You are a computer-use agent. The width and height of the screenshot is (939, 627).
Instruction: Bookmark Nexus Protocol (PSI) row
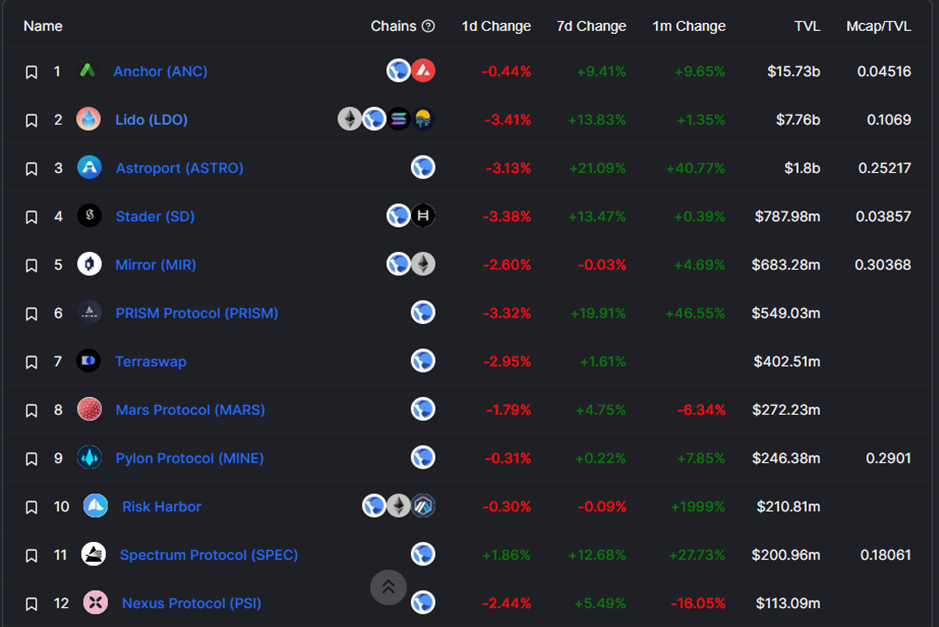tap(31, 604)
